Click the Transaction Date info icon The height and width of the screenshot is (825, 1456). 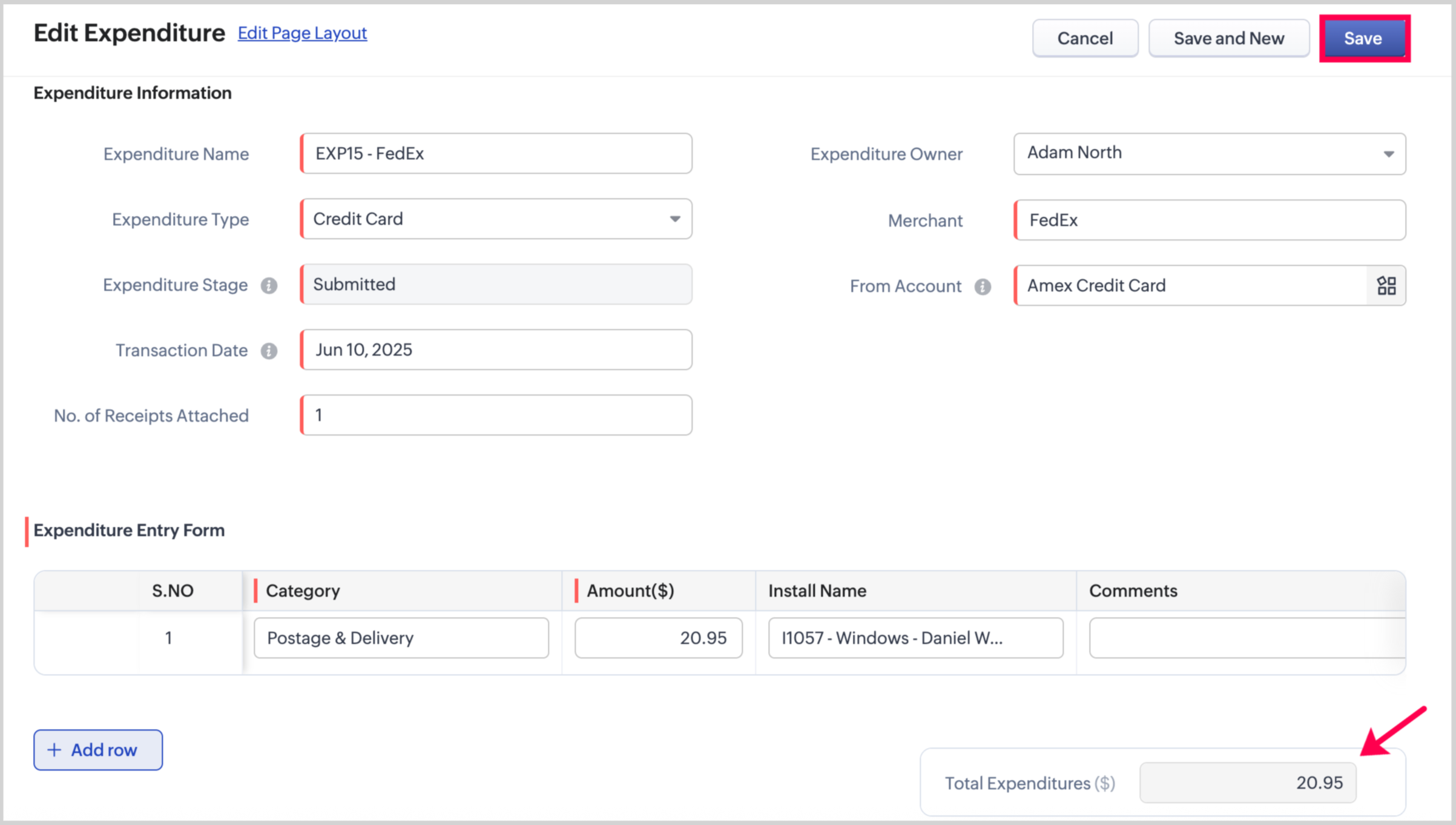269,351
